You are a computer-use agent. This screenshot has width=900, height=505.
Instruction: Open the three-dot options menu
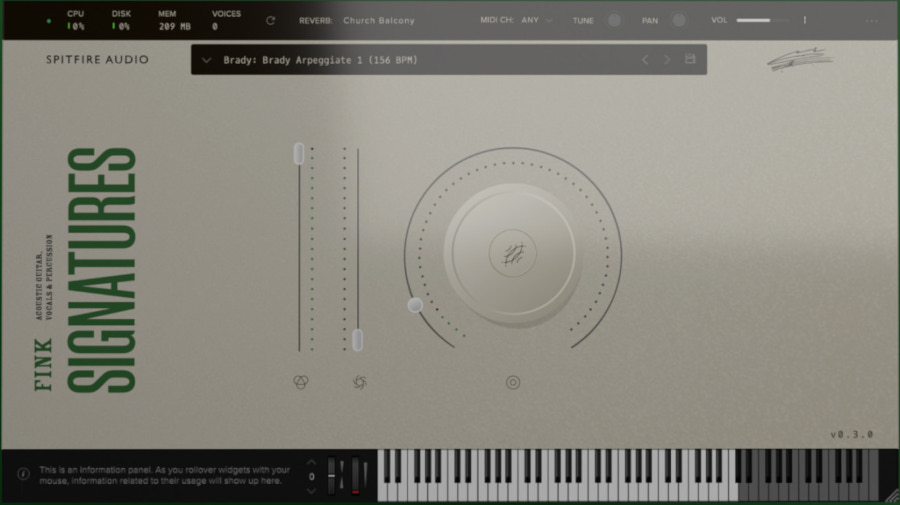(x=871, y=21)
